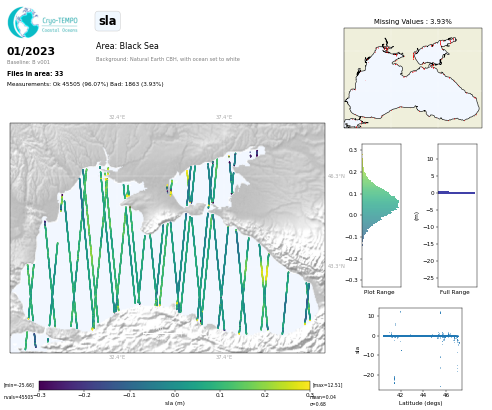The height and width of the screenshot is (410, 492).
Task: Click the Plot Range histogram panel
Action: tap(381, 215)
